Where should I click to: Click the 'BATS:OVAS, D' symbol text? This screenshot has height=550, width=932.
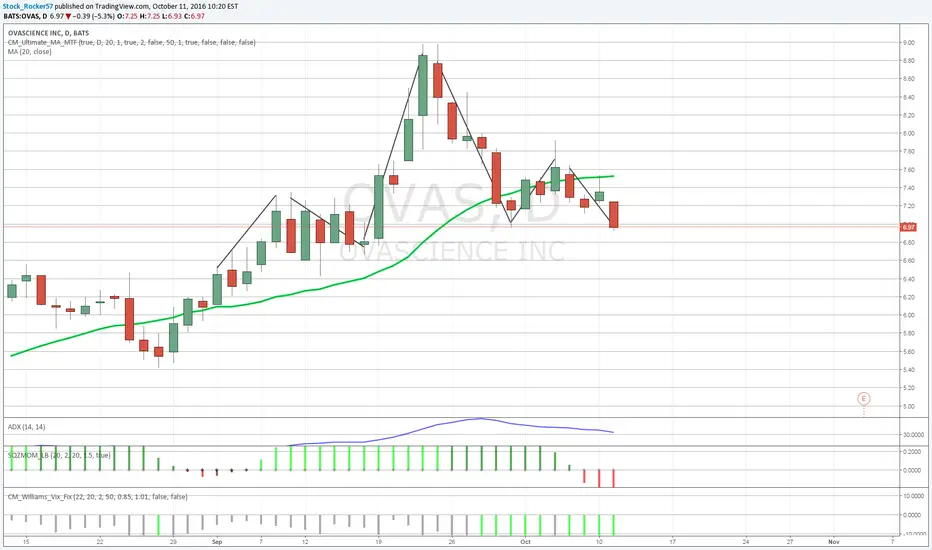click(25, 16)
